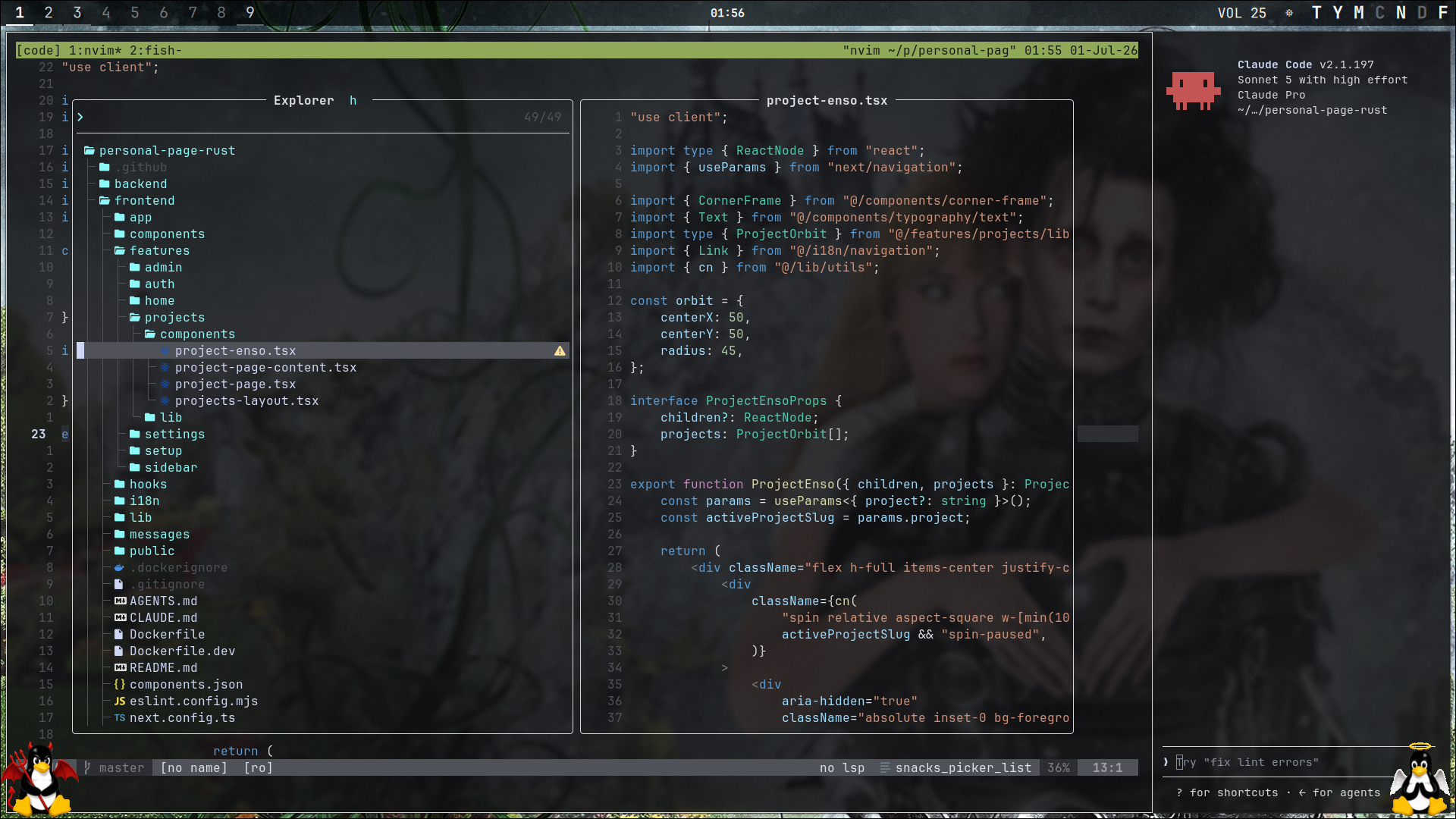1456x819 pixels.
Task: Open projects-layout.tsx from the Explorer
Action: 246,401
